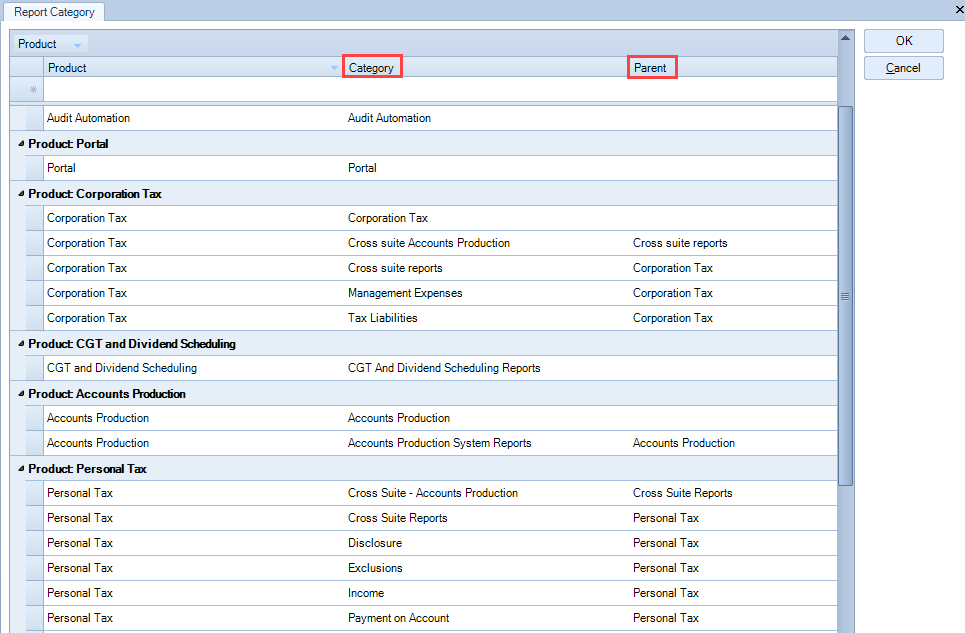Screen dimensions: 965x633
Task: Close the dialog with the X button
Action: (959, 9)
